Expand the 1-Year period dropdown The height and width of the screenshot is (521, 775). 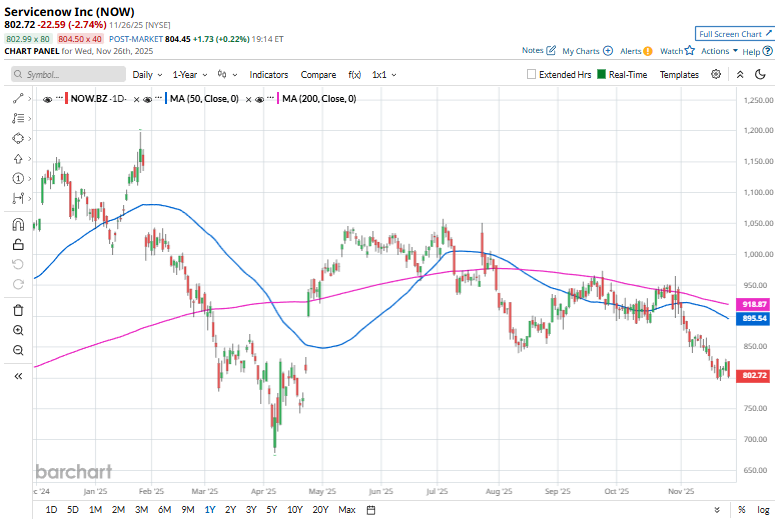[188, 74]
